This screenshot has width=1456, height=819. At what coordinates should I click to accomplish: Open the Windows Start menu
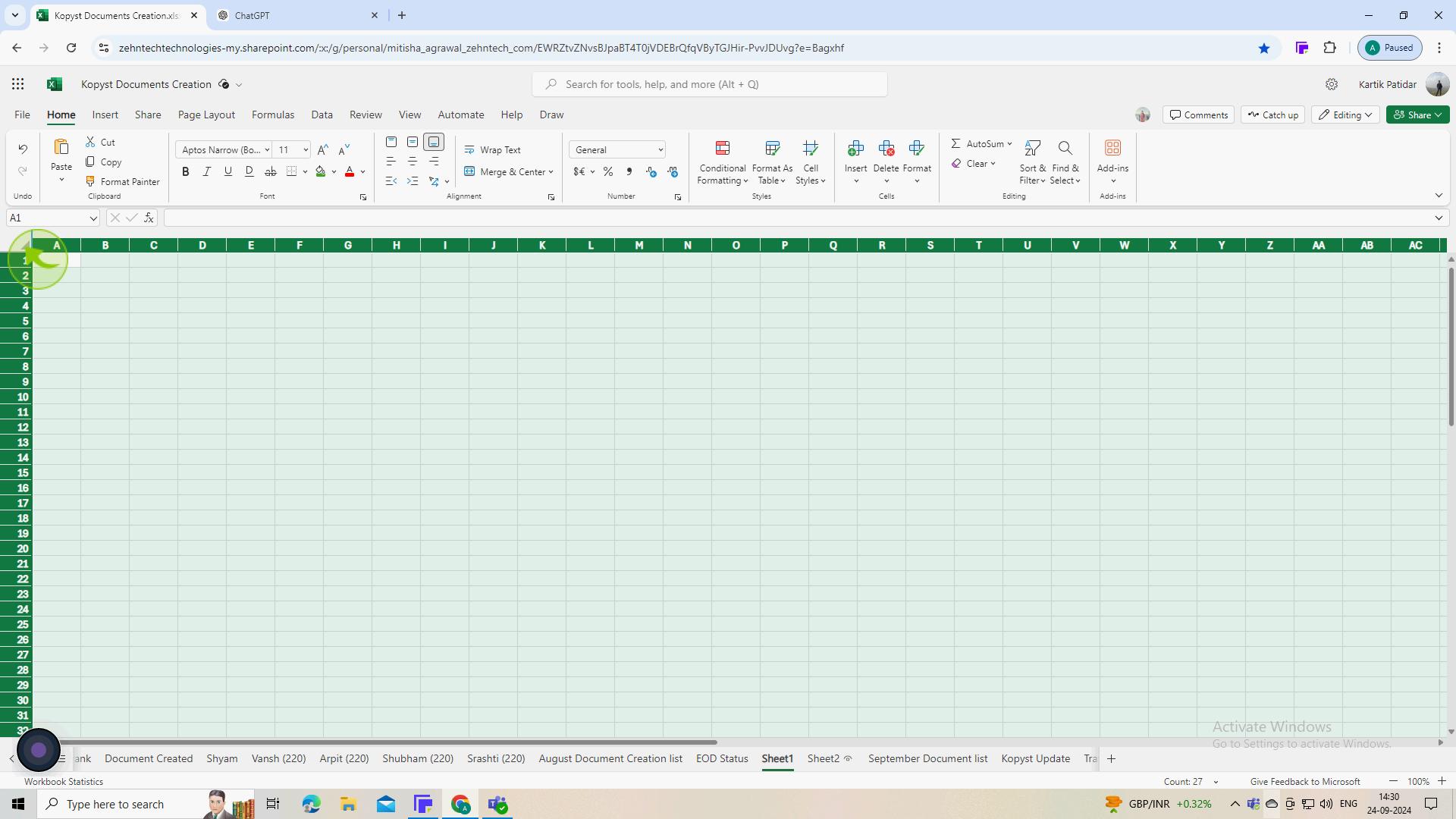point(18,804)
